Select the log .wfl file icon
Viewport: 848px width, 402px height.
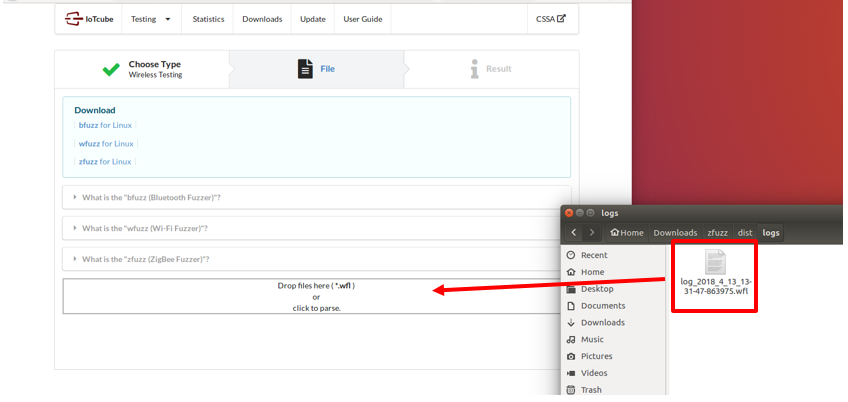(714, 263)
